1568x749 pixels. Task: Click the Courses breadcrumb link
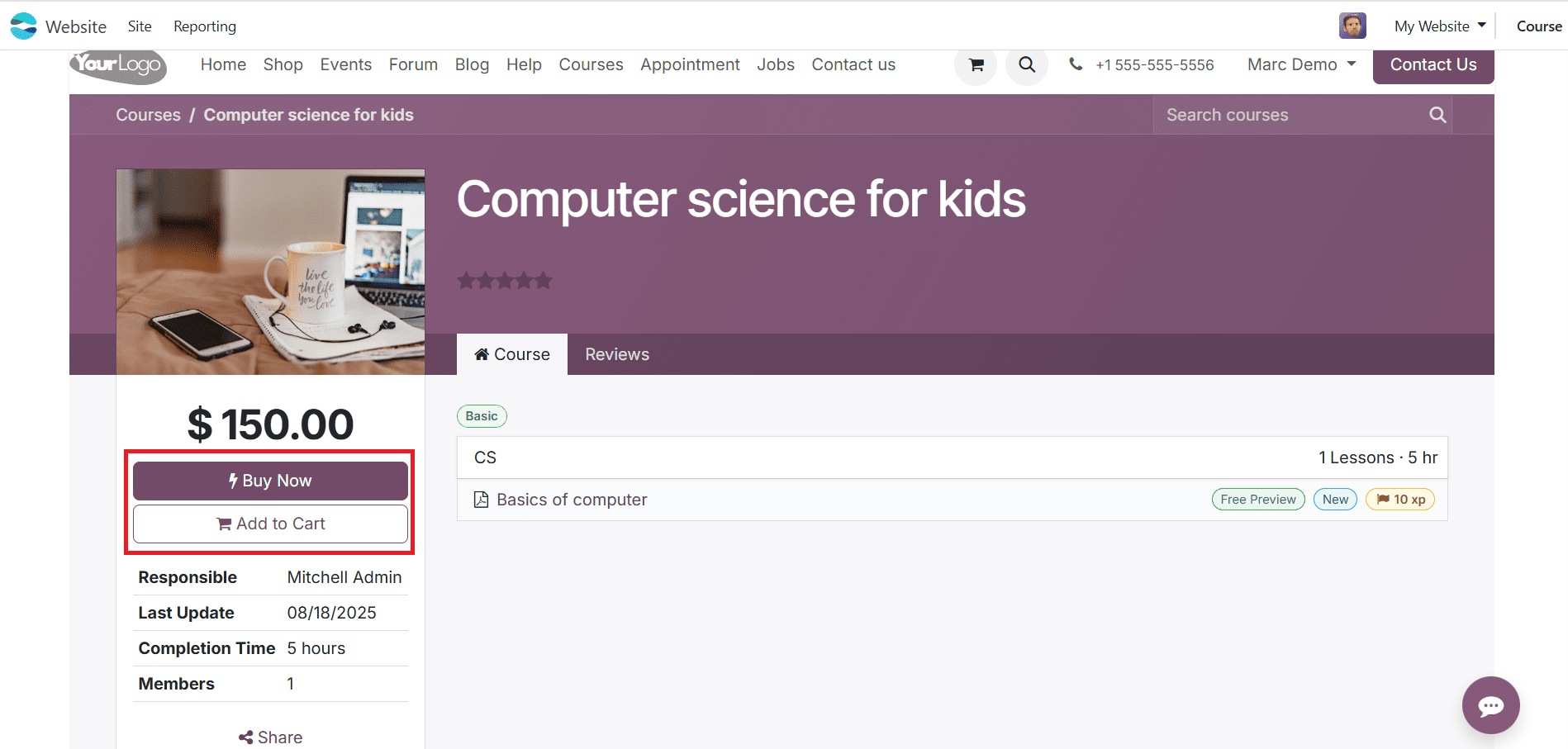[148, 115]
